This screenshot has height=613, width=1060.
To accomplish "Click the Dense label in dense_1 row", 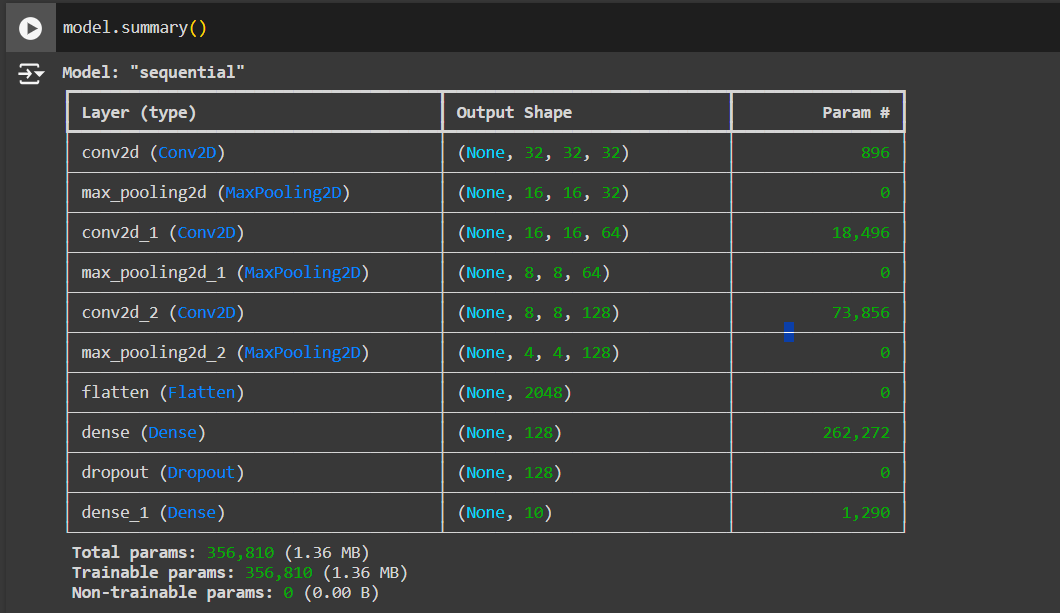I will (x=192, y=512).
